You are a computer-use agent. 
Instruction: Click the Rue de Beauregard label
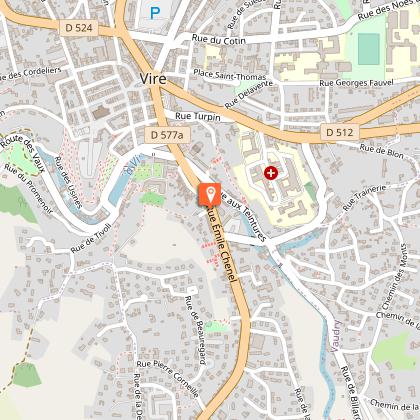(x=196, y=330)
